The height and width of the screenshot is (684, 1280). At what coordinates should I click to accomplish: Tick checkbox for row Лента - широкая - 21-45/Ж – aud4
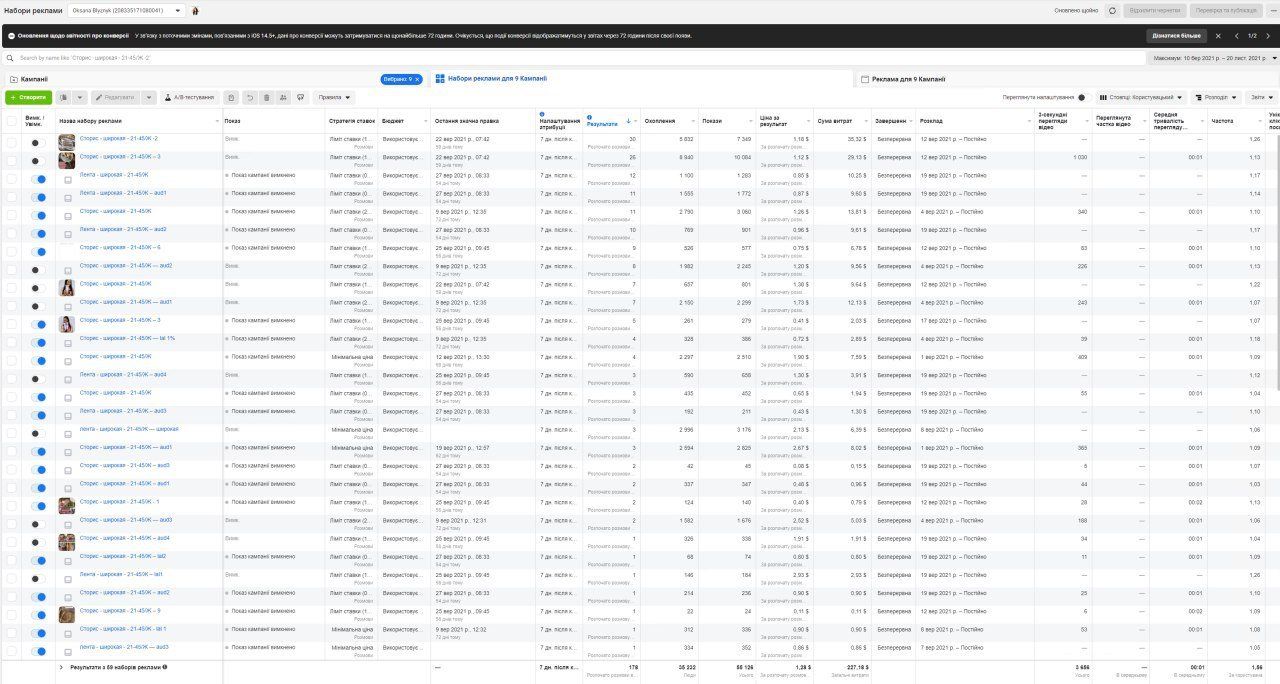tap(11, 379)
